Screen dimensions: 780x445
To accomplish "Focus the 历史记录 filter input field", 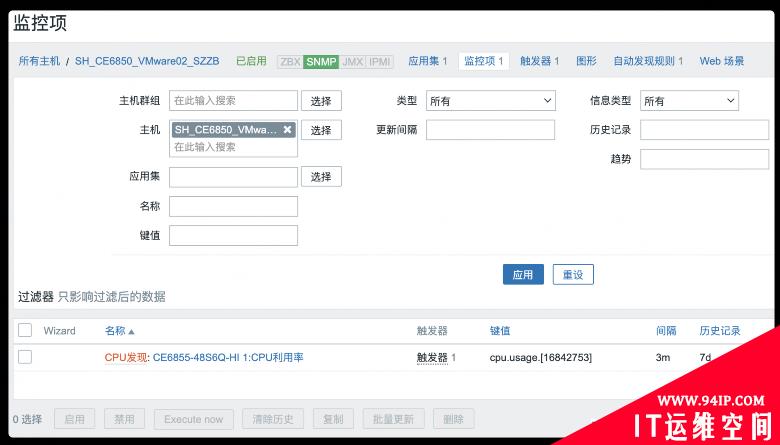I will (704, 130).
